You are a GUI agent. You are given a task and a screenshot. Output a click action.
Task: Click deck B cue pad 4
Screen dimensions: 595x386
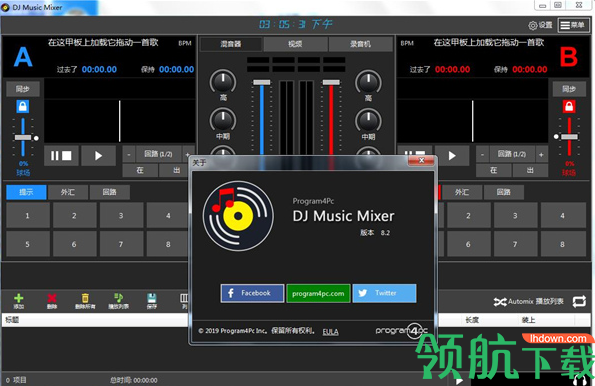pyautogui.click(x=563, y=216)
